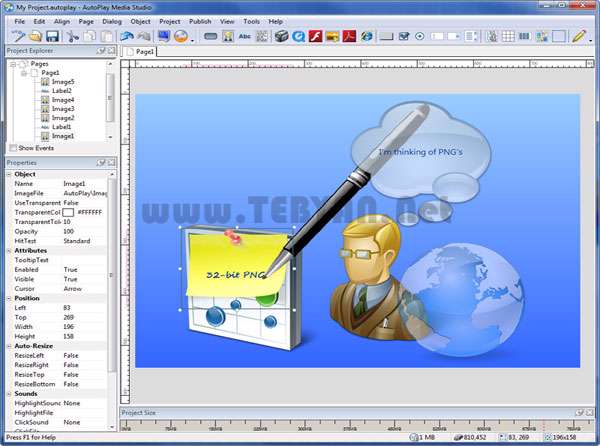
Task: Open the dropdown arrow beside the pencil icon
Action: click(591, 39)
